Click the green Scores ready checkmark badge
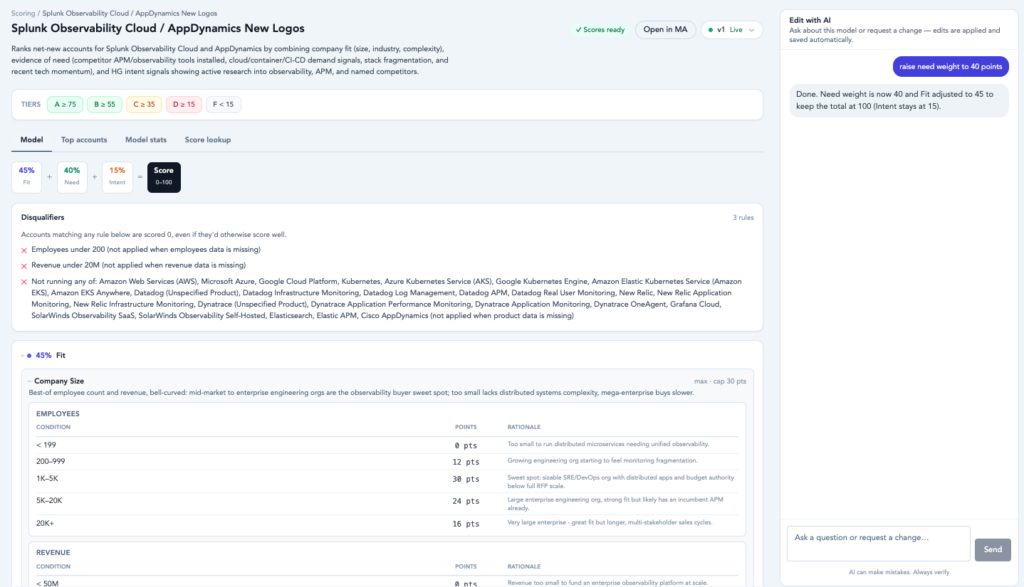The width and height of the screenshot is (1024, 587). [x=600, y=30]
